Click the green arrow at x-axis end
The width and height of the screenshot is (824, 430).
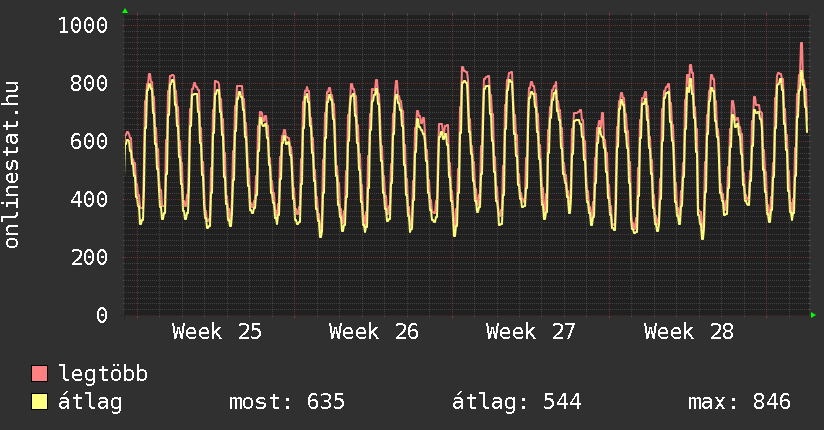point(813,315)
